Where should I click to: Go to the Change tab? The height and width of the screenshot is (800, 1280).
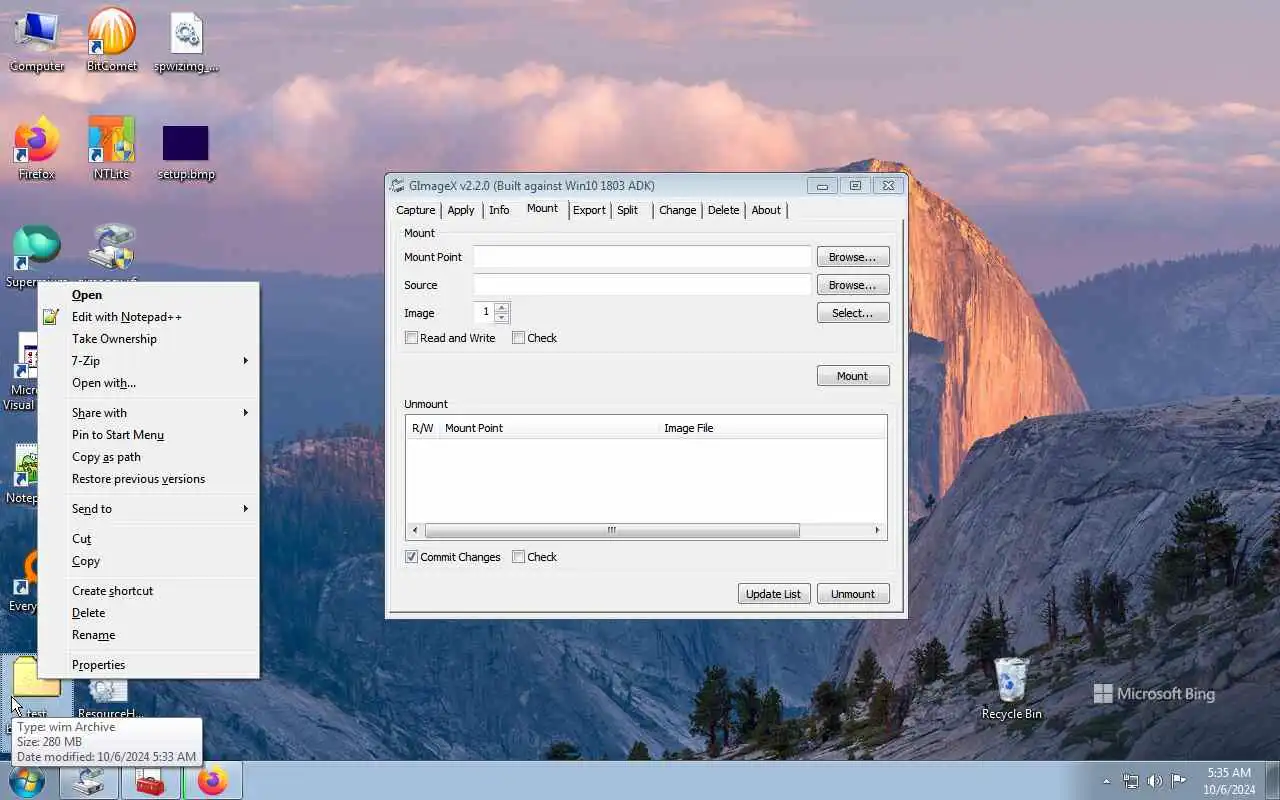click(677, 210)
